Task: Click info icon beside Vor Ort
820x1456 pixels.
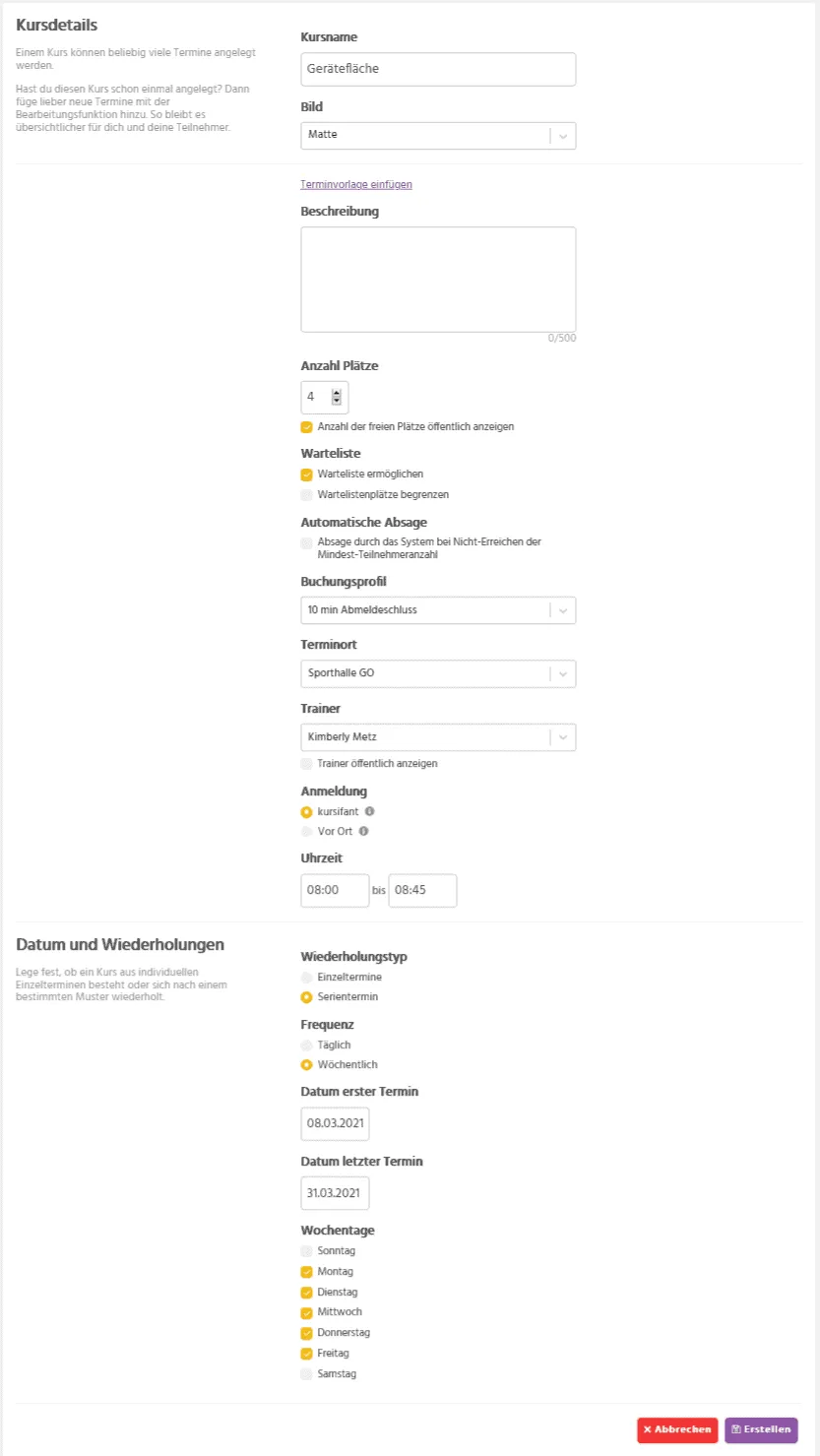Action: tap(363, 832)
